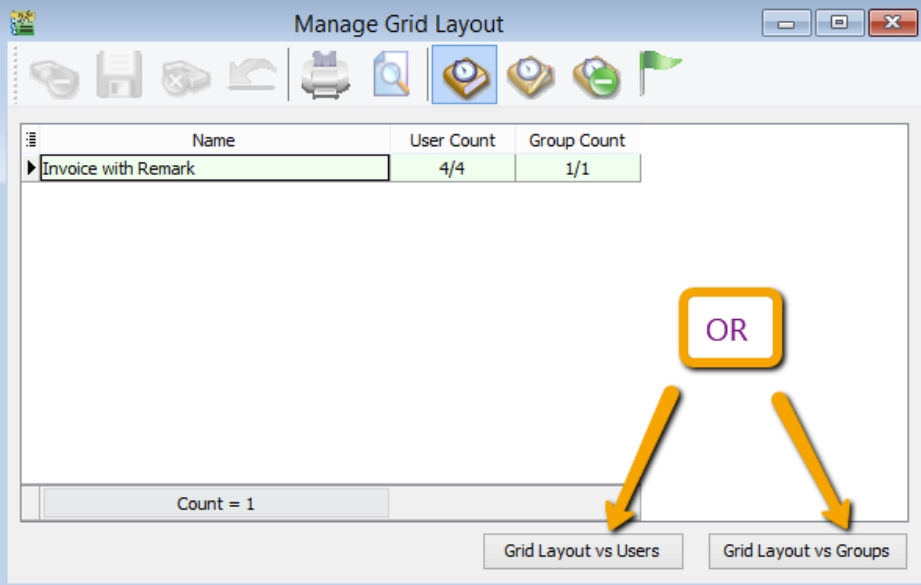
Task: Open print preview with the magnifier icon
Action: (391, 75)
